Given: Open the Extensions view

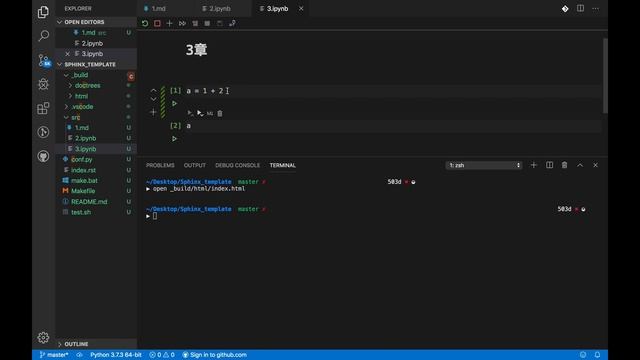Looking at the screenshot, I should pos(43,108).
